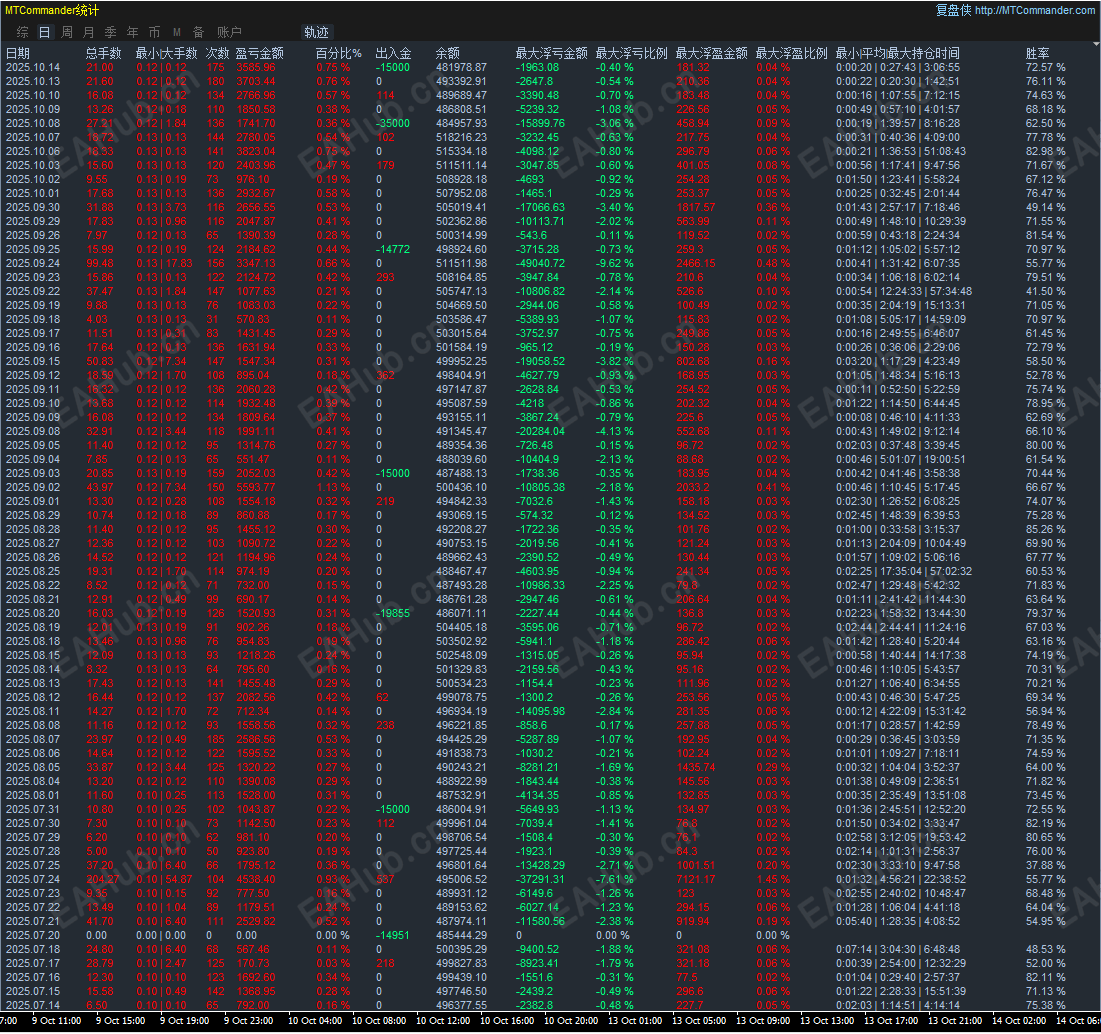
Task: Click the 最小|大手数 column header
Action: coord(166,53)
